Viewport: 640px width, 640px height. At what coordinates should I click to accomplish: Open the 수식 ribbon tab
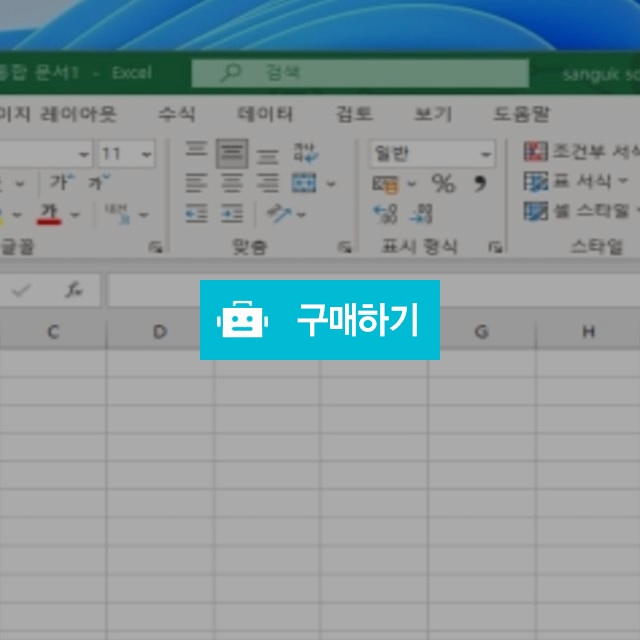click(177, 114)
